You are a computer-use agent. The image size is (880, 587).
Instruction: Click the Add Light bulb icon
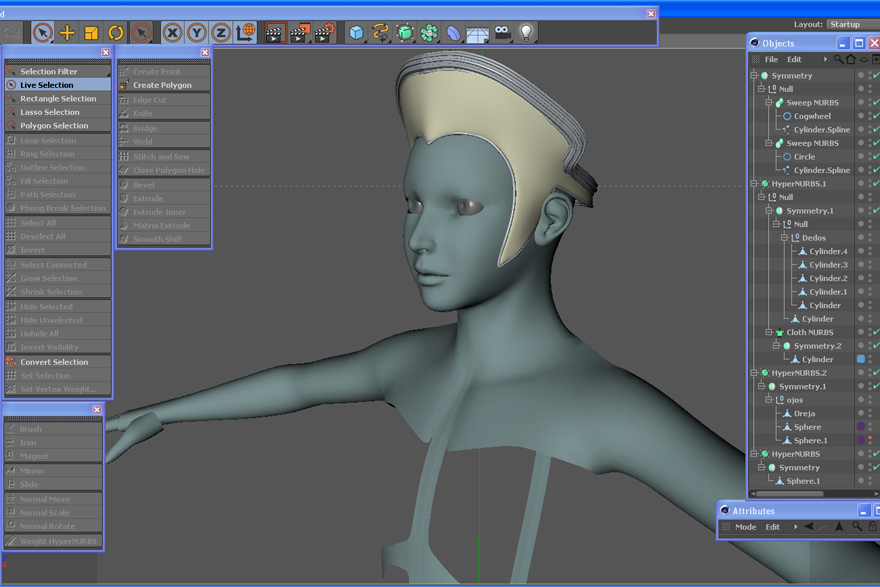pyautogui.click(x=526, y=33)
